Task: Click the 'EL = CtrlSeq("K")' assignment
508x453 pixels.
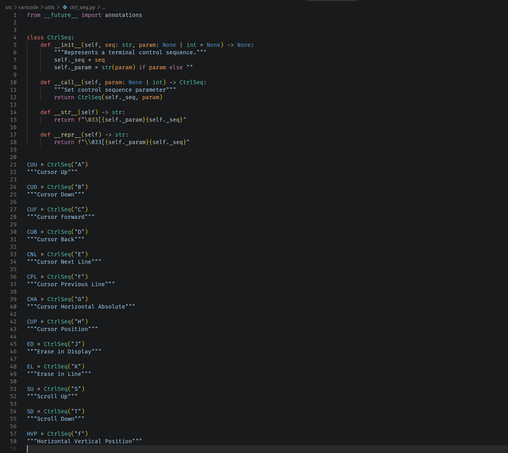Action: click(56, 367)
